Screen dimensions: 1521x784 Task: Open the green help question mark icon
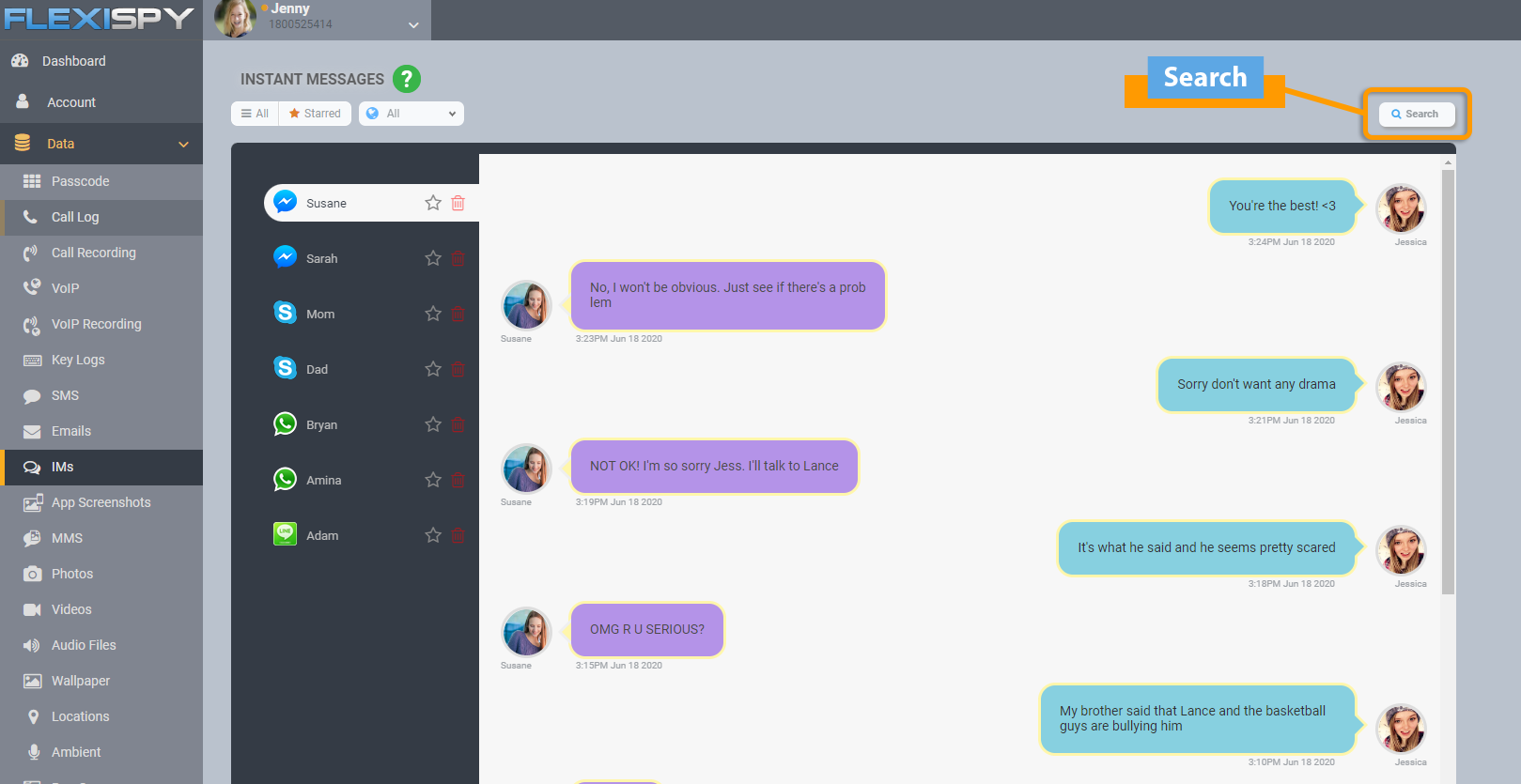[407, 79]
